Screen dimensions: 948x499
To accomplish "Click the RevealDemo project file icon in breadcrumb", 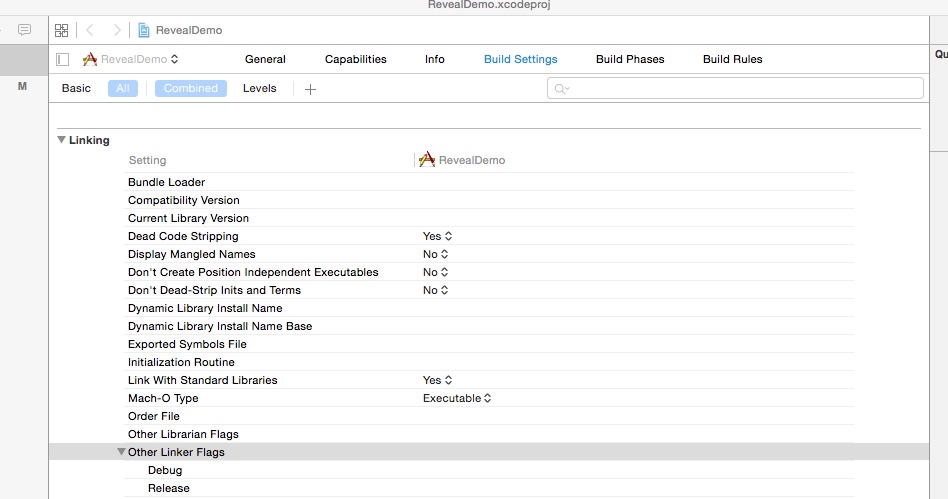I will [x=144, y=30].
